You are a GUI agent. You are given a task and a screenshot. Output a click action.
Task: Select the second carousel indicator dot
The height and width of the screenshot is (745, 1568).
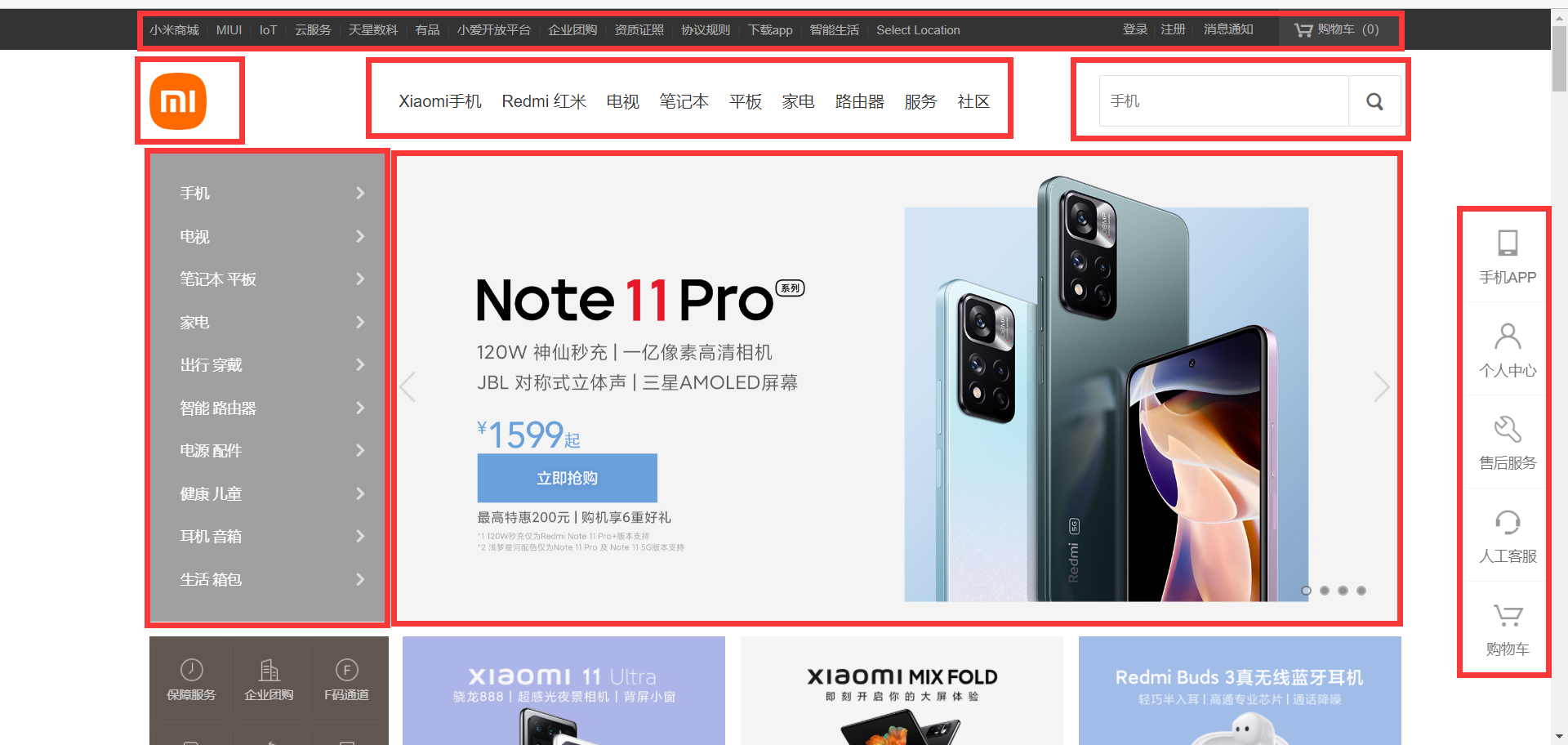click(x=1325, y=591)
